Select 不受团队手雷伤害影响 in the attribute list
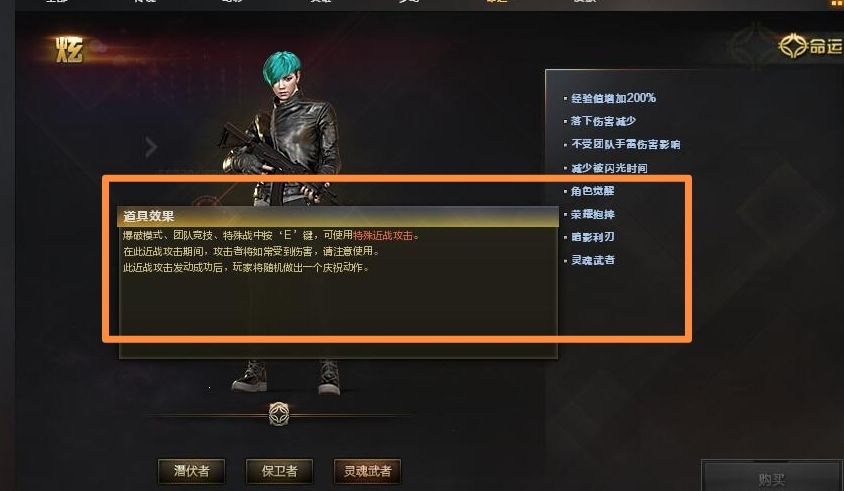 pos(625,144)
